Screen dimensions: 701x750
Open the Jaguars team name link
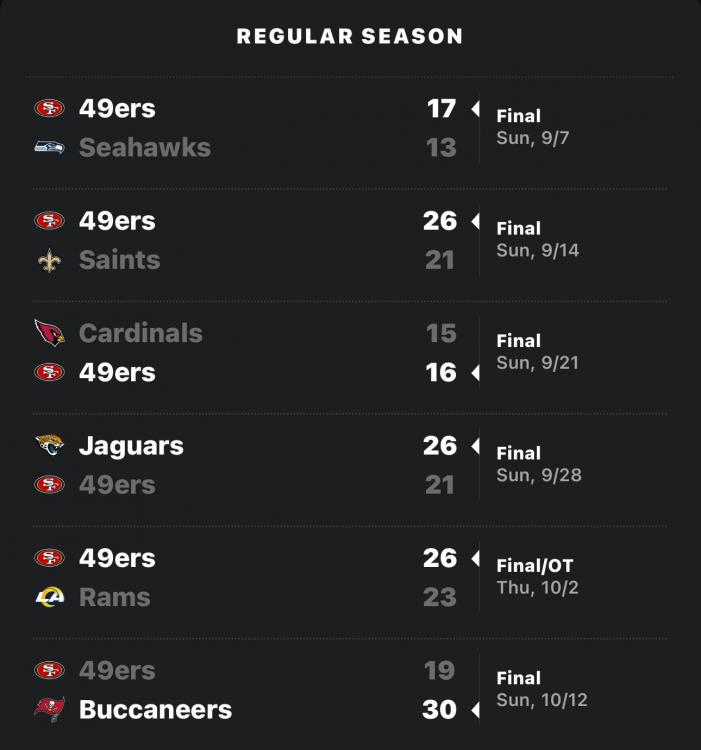click(x=131, y=446)
